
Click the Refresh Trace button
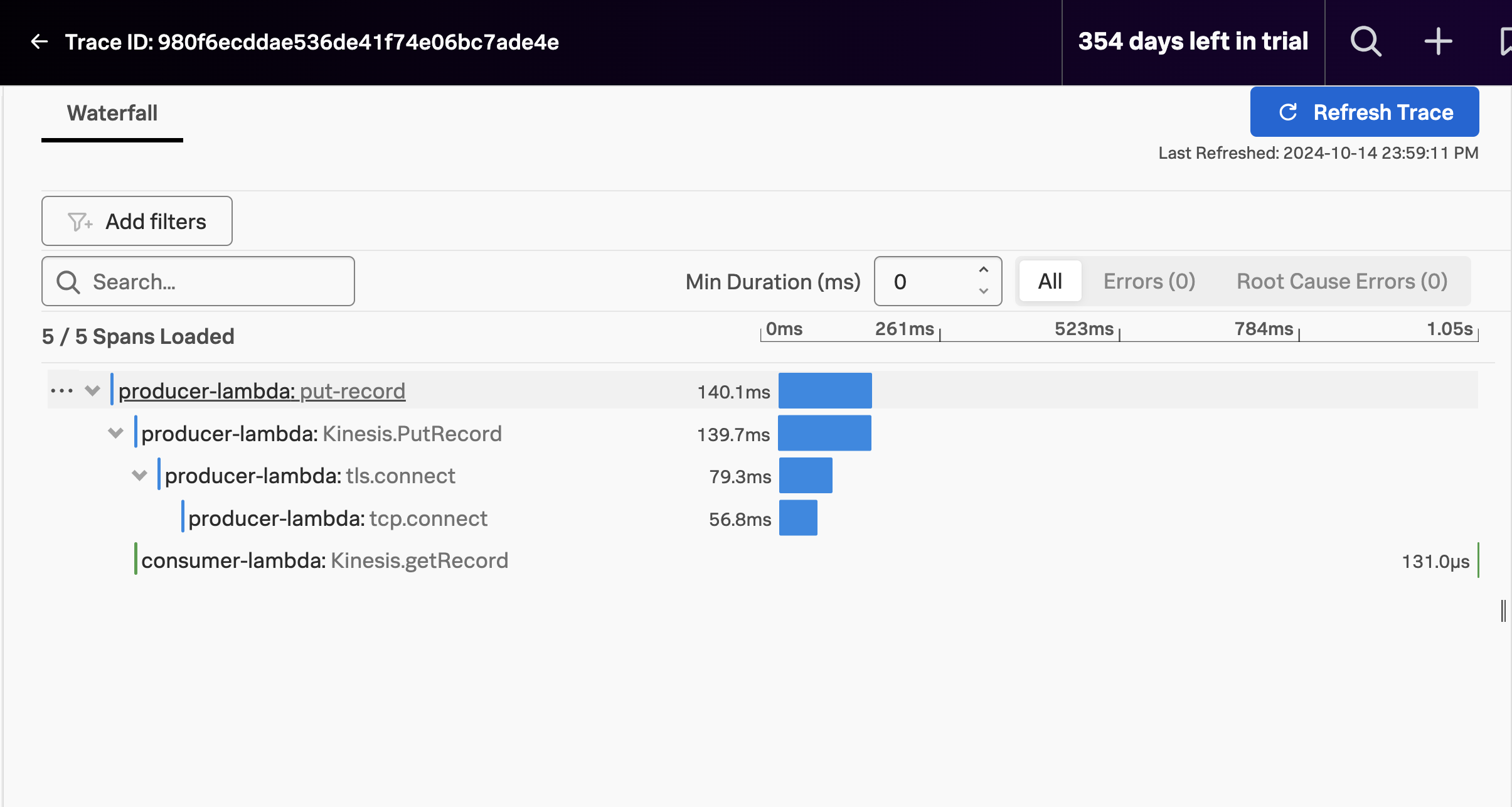[1363, 112]
